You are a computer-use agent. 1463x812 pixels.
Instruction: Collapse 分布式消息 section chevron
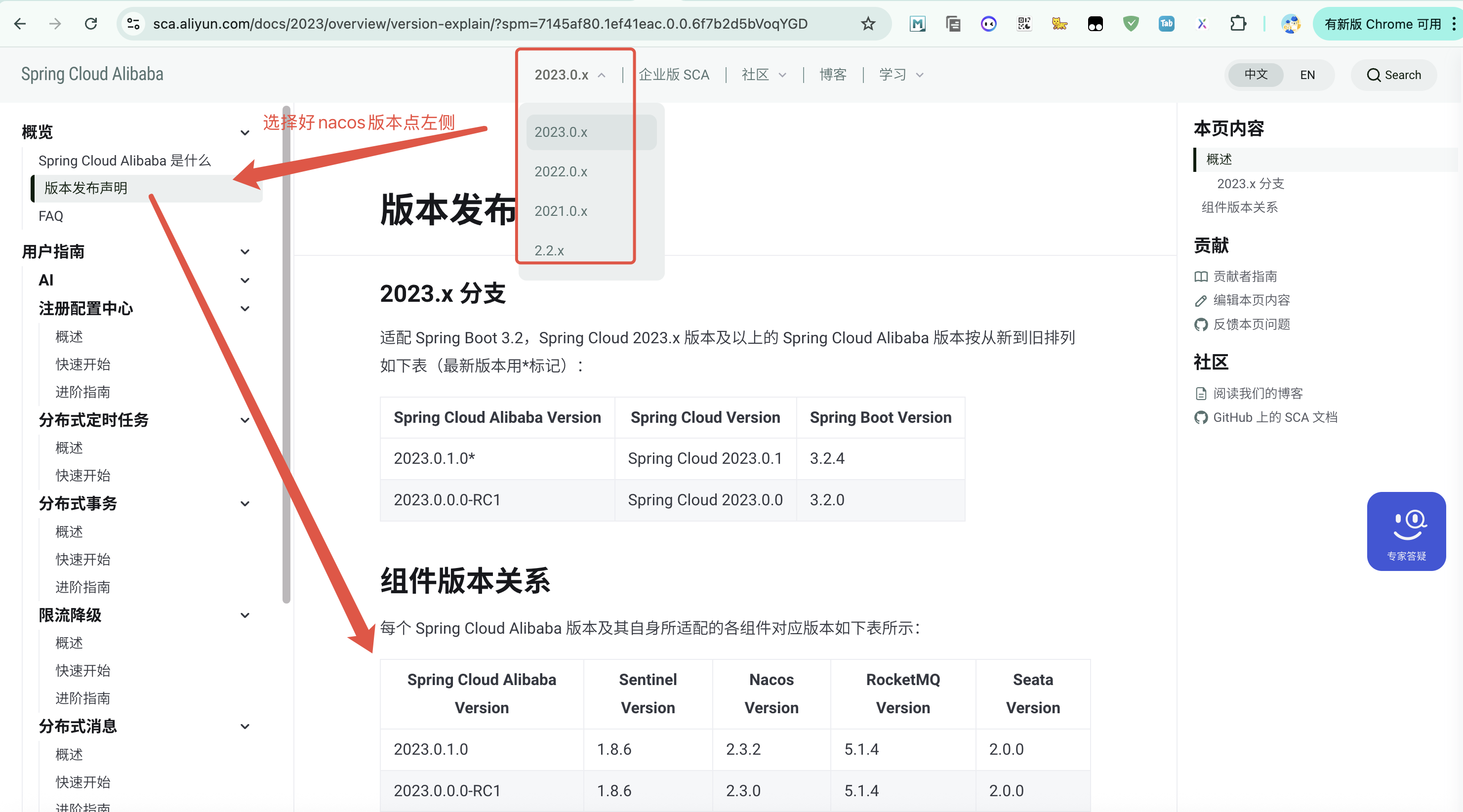point(245,726)
